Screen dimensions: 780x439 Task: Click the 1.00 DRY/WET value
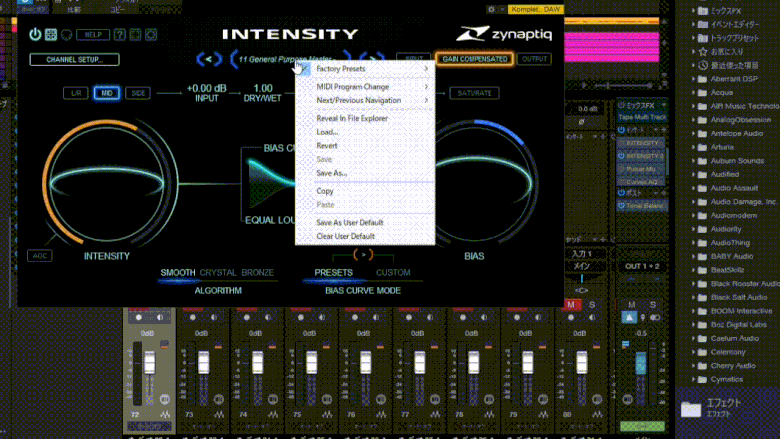(262, 93)
